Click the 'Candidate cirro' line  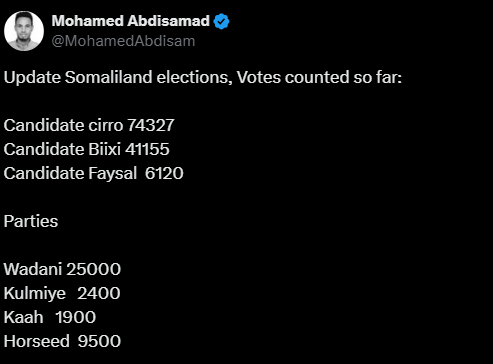click(x=89, y=125)
